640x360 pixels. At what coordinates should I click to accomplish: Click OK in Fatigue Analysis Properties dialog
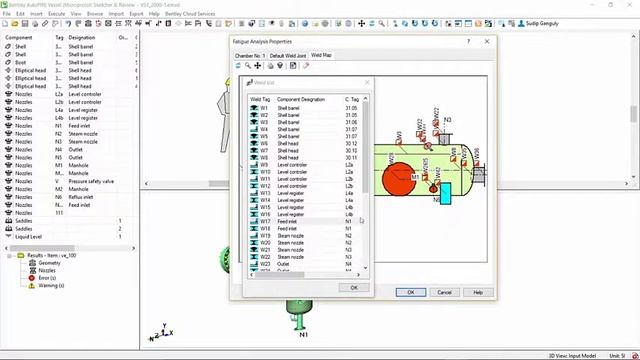(411, 292)
